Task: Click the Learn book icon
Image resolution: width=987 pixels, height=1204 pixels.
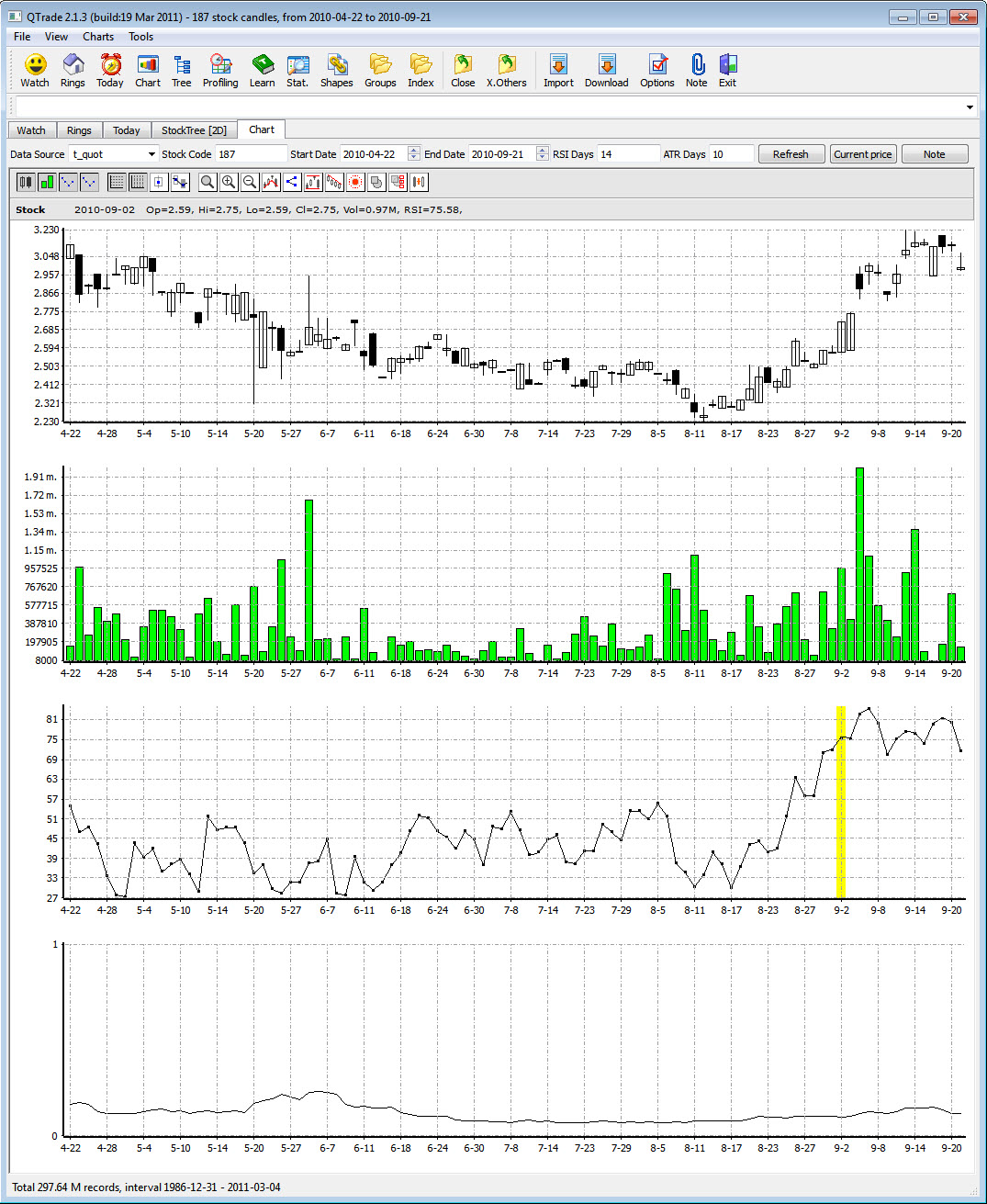Action: [262, 71]
